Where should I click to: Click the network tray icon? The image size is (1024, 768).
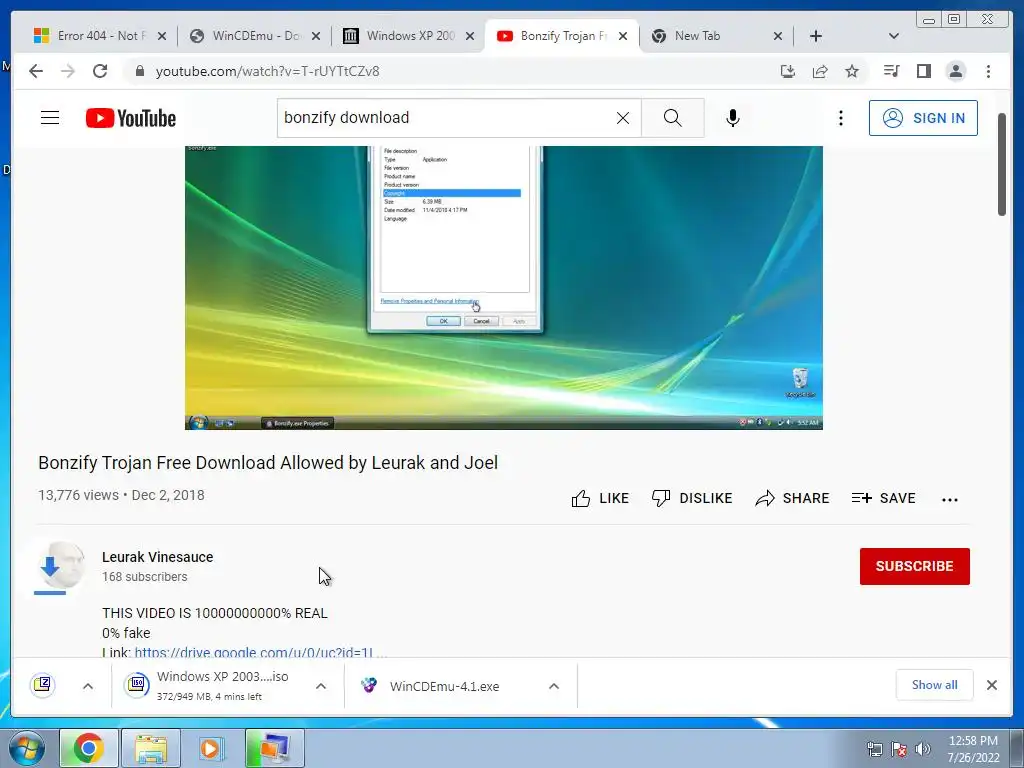point(874,749)
